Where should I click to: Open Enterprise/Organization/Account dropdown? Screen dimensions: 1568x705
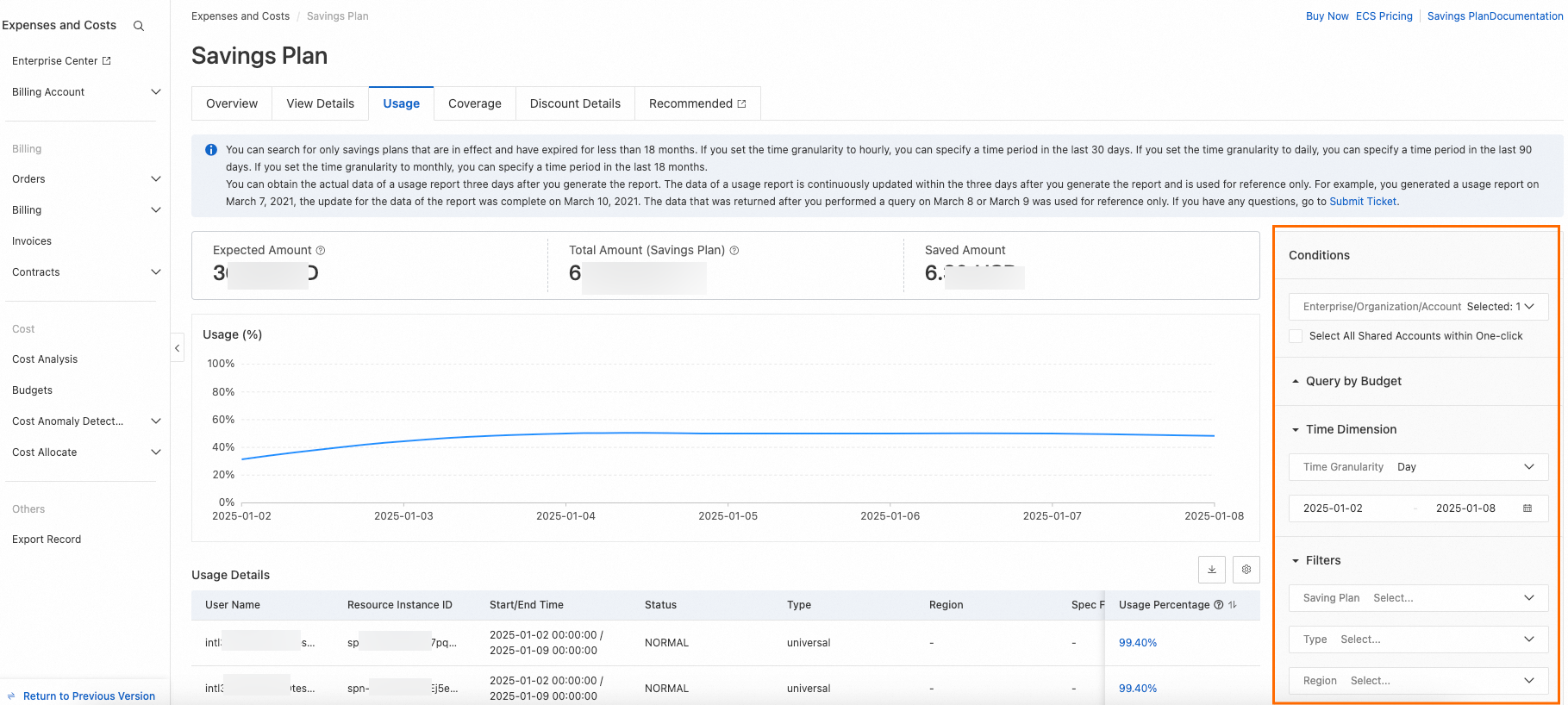pos(1418,307)
